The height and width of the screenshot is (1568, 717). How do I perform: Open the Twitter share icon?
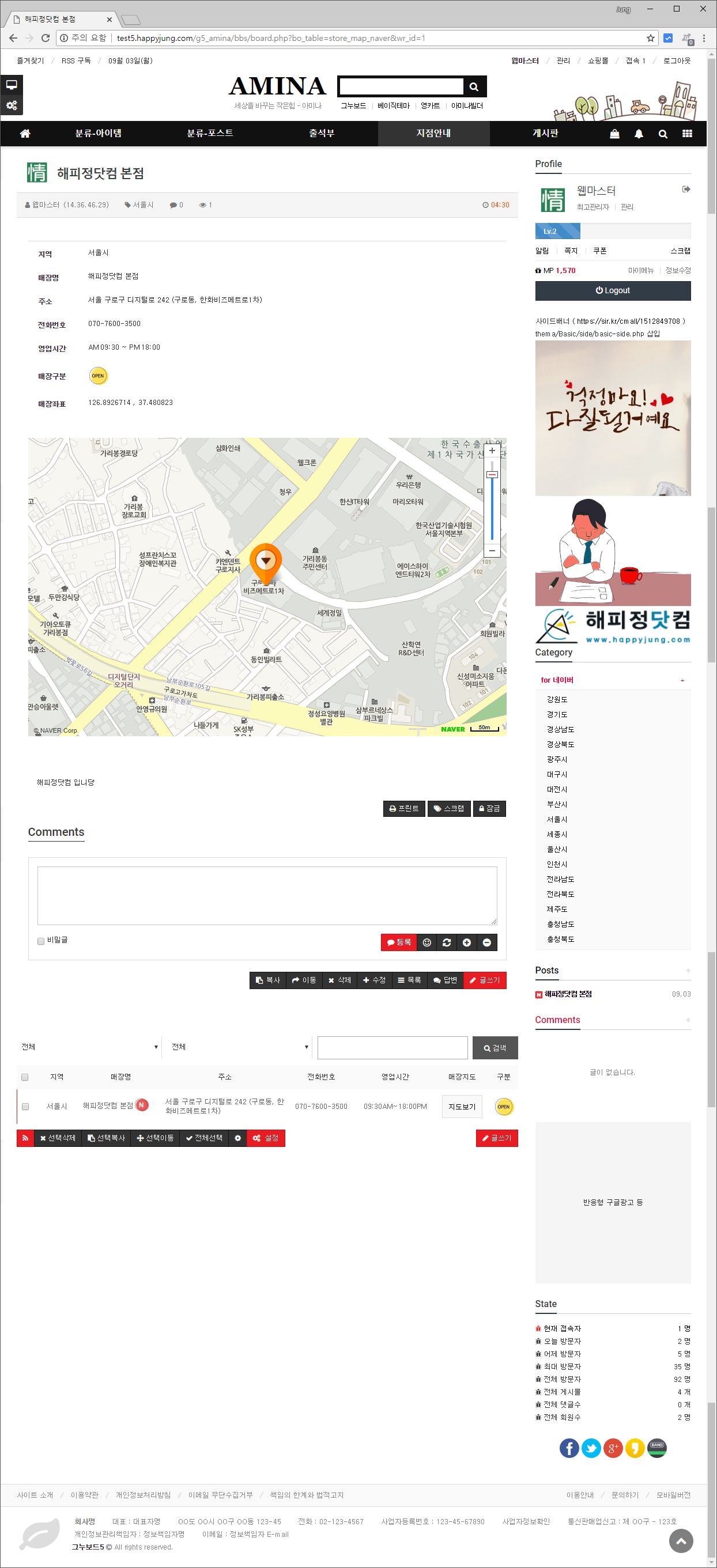pos(591,1448)
